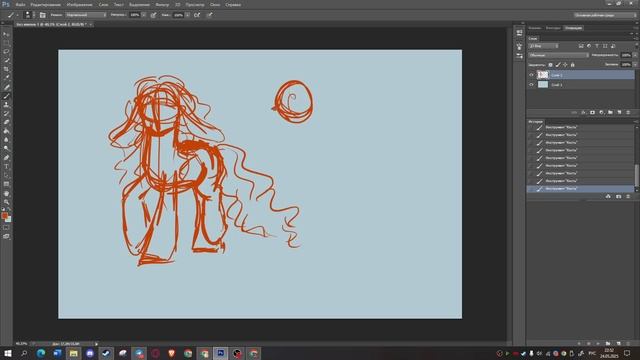Image resolution: width=640 pixels, height=360 pixels.
Task: Select the Crop tool
Action: coord(6,69)
